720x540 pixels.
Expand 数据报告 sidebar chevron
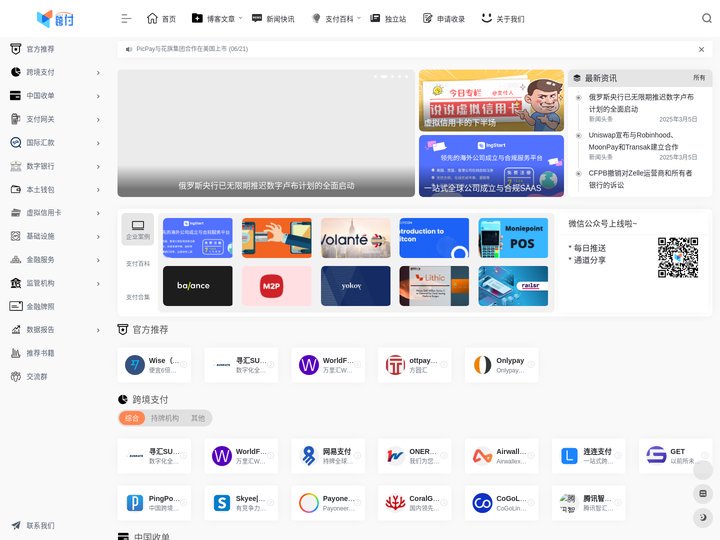point(98,330)
